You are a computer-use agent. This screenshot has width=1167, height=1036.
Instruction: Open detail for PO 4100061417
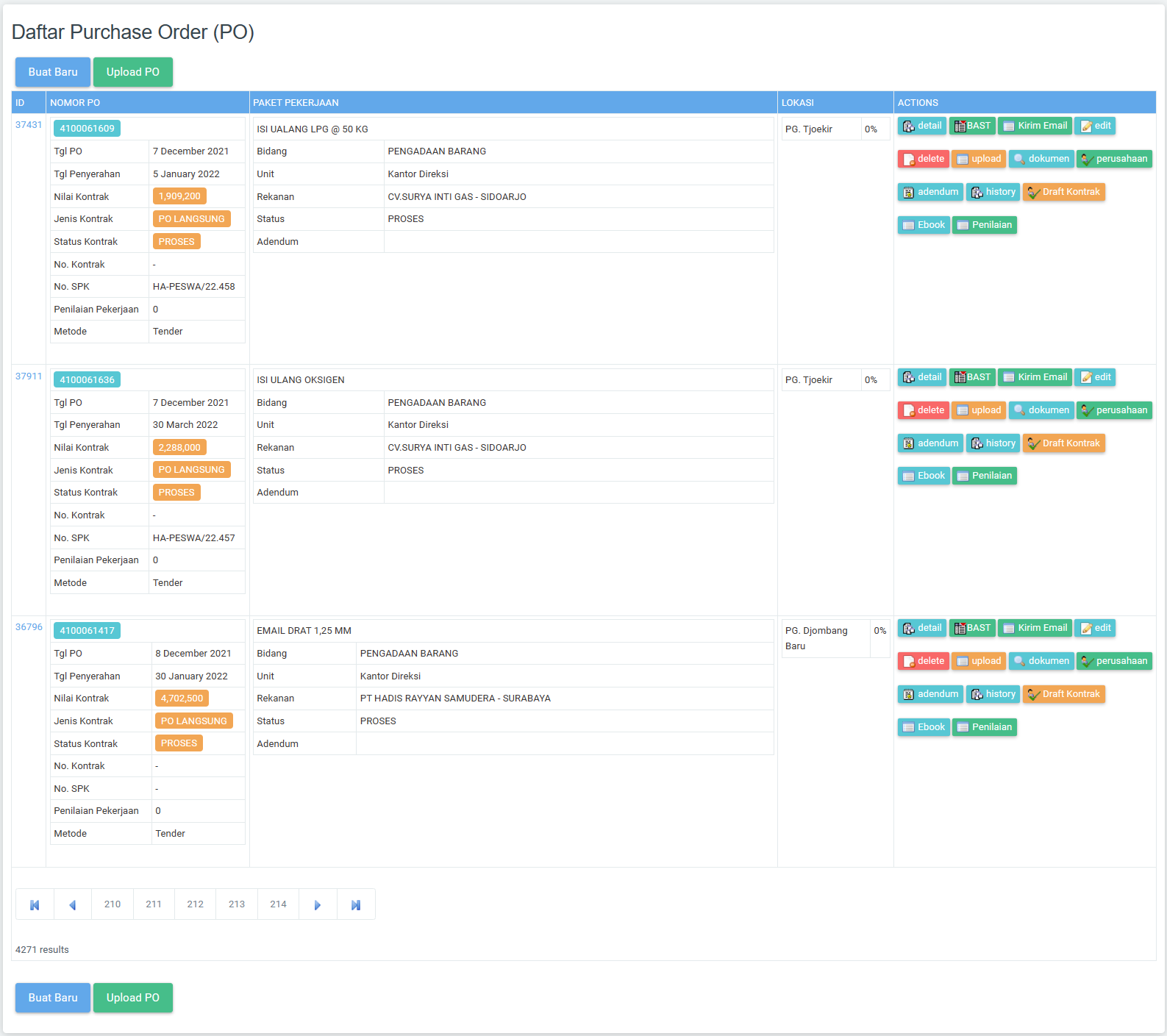922,628
